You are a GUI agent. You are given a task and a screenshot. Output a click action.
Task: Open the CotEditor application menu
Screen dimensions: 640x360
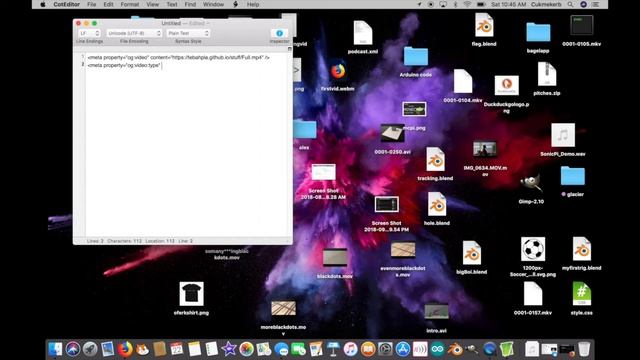[66, 4]
